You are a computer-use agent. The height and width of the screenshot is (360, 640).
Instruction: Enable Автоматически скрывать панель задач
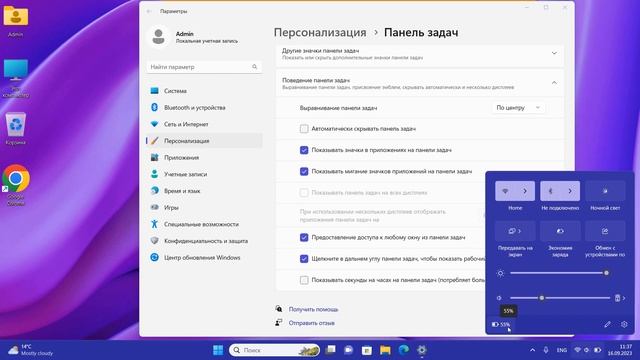tap(304, 129)
